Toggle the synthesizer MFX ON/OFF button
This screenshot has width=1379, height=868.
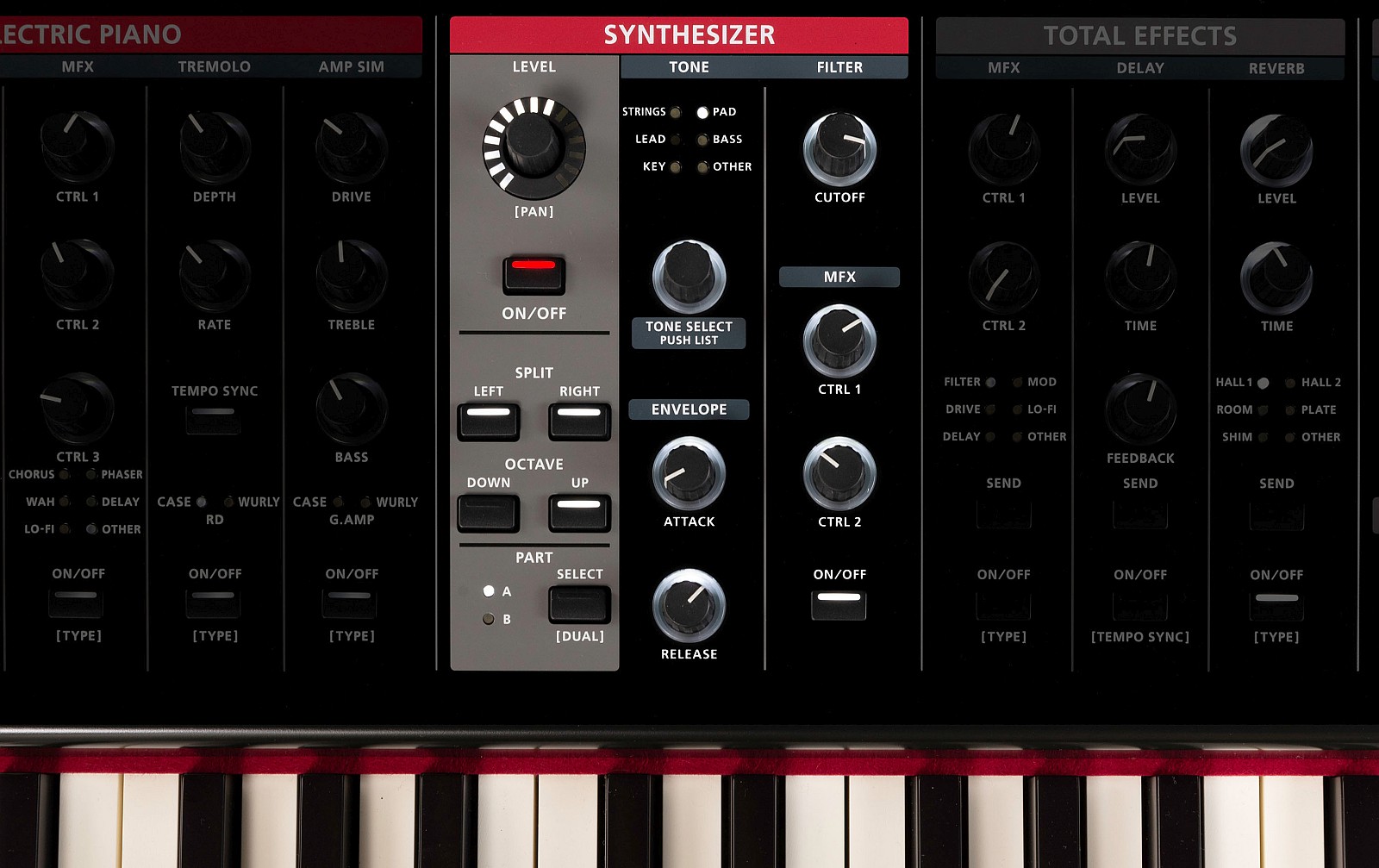click(839, 605)
